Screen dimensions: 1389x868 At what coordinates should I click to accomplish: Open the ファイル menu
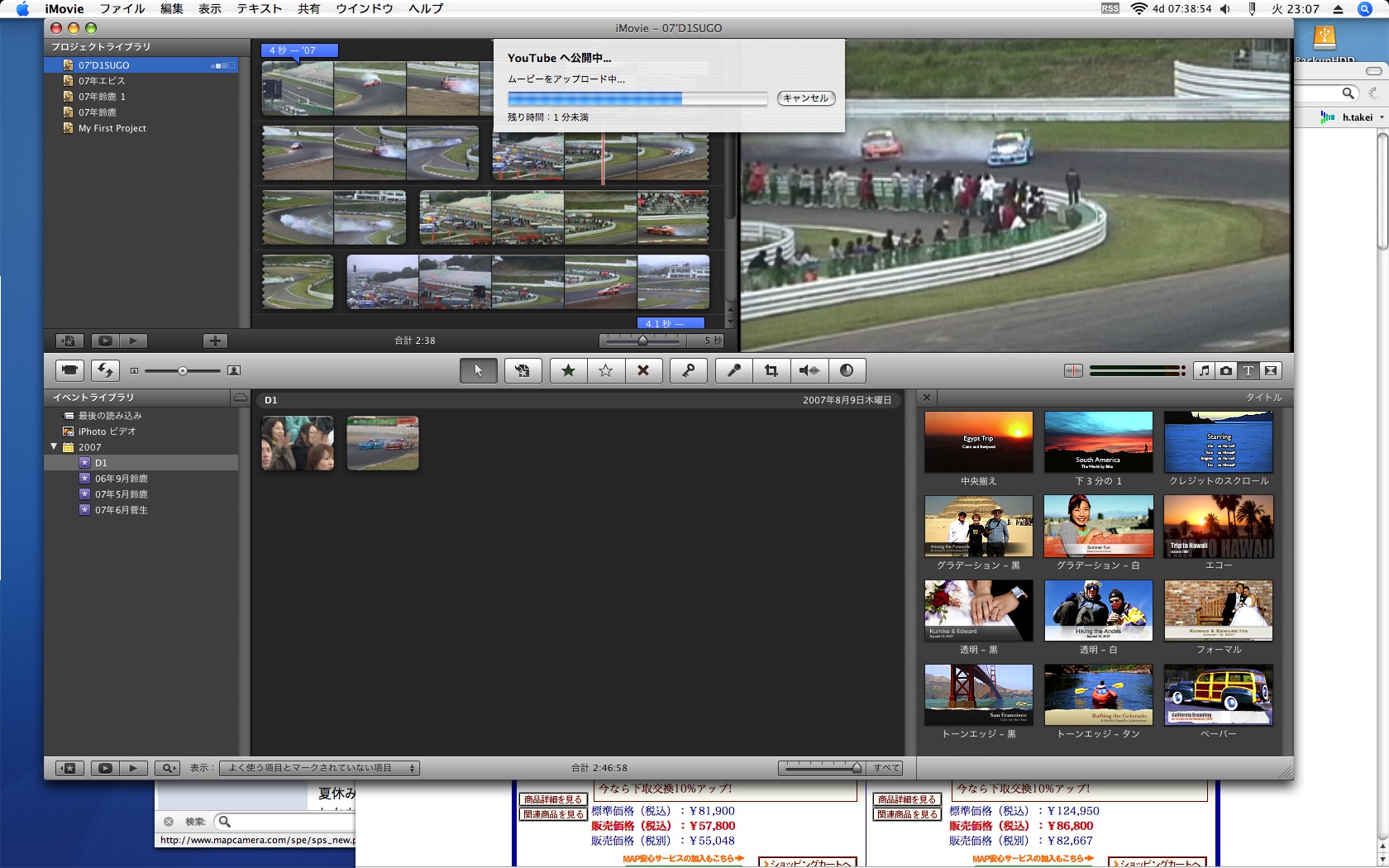point(122,9)
